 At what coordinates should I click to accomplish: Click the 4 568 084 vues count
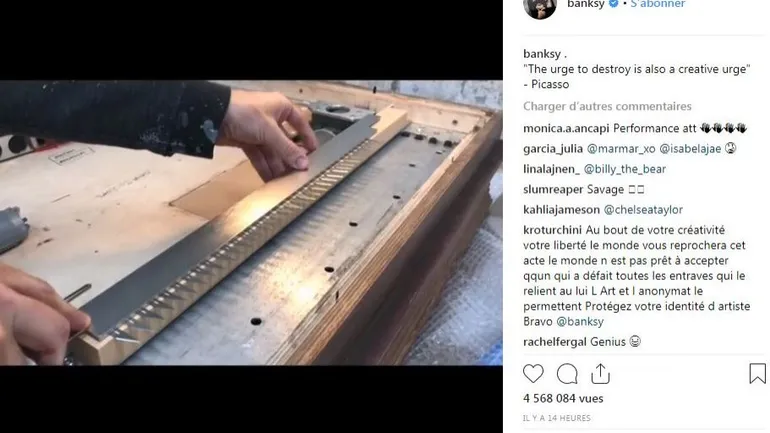tap(563, 399)
